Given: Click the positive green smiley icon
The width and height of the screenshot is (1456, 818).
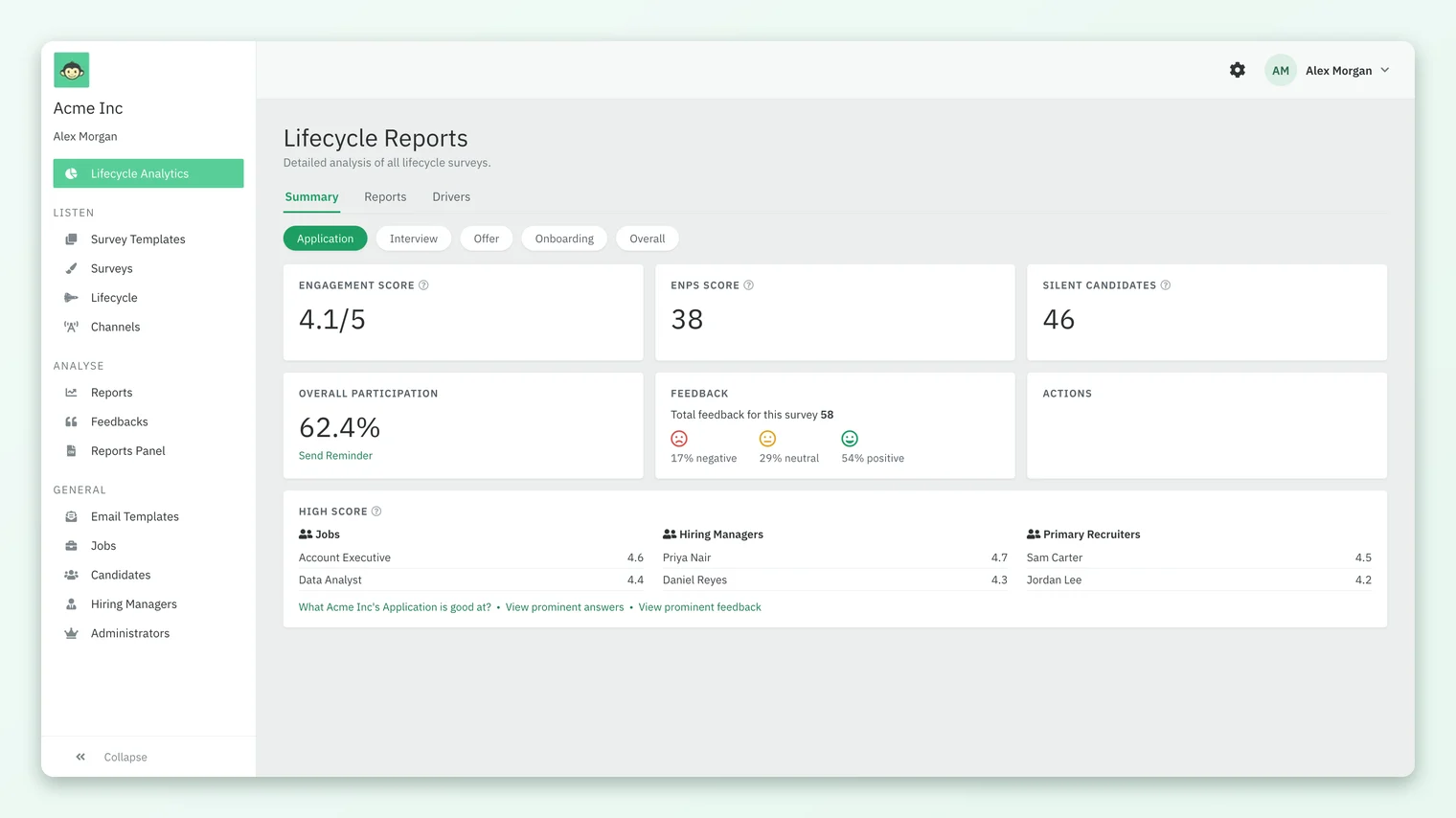Looking at the screenshot, I should [850, 439].
